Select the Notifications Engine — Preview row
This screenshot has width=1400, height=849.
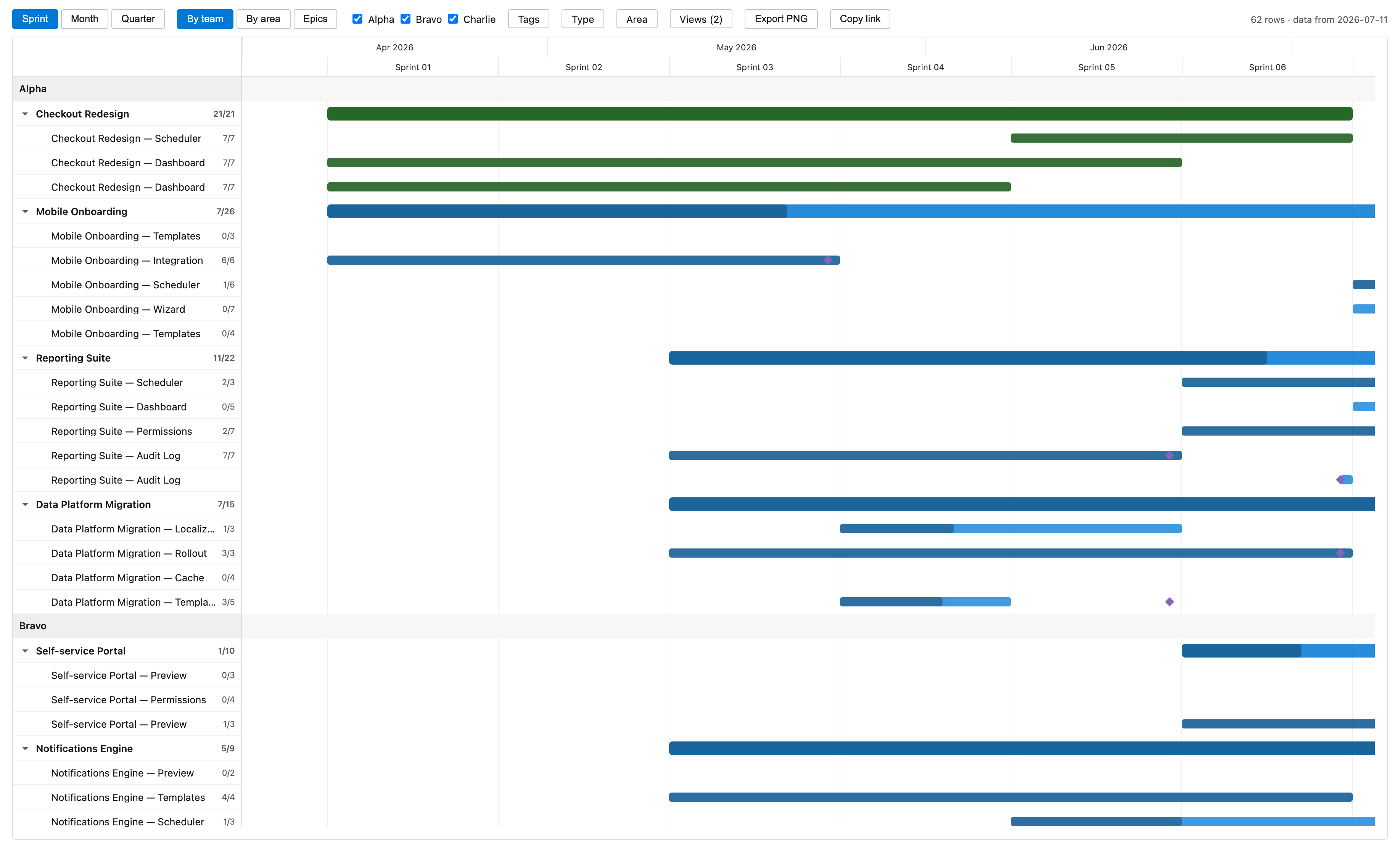127,773
